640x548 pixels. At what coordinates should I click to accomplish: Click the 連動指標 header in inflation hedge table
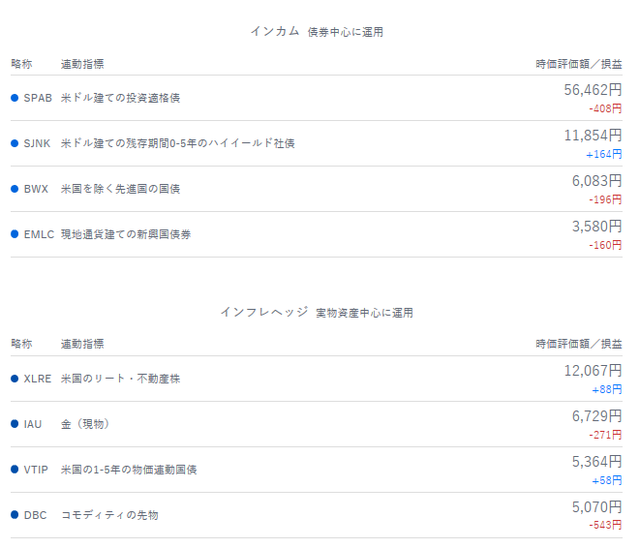click(x=82, y=344)
